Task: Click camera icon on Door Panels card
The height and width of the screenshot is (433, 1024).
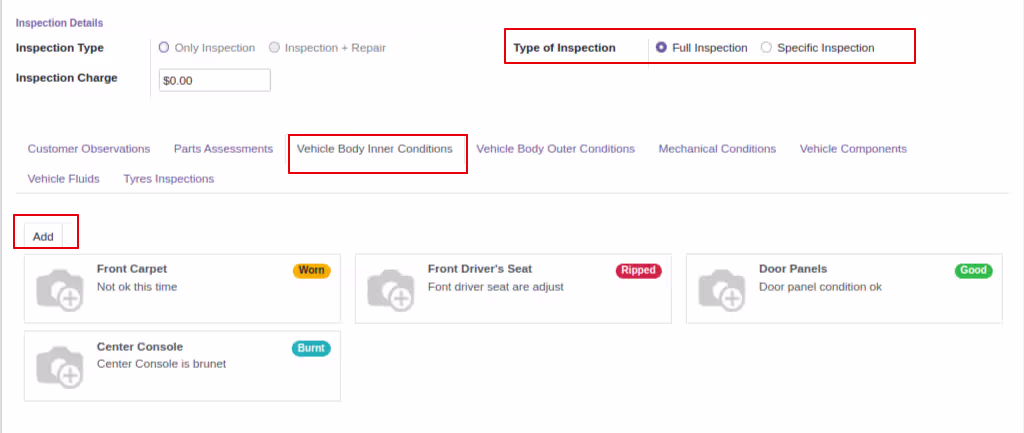Action: pyautogui.click(x=722, y=289)
